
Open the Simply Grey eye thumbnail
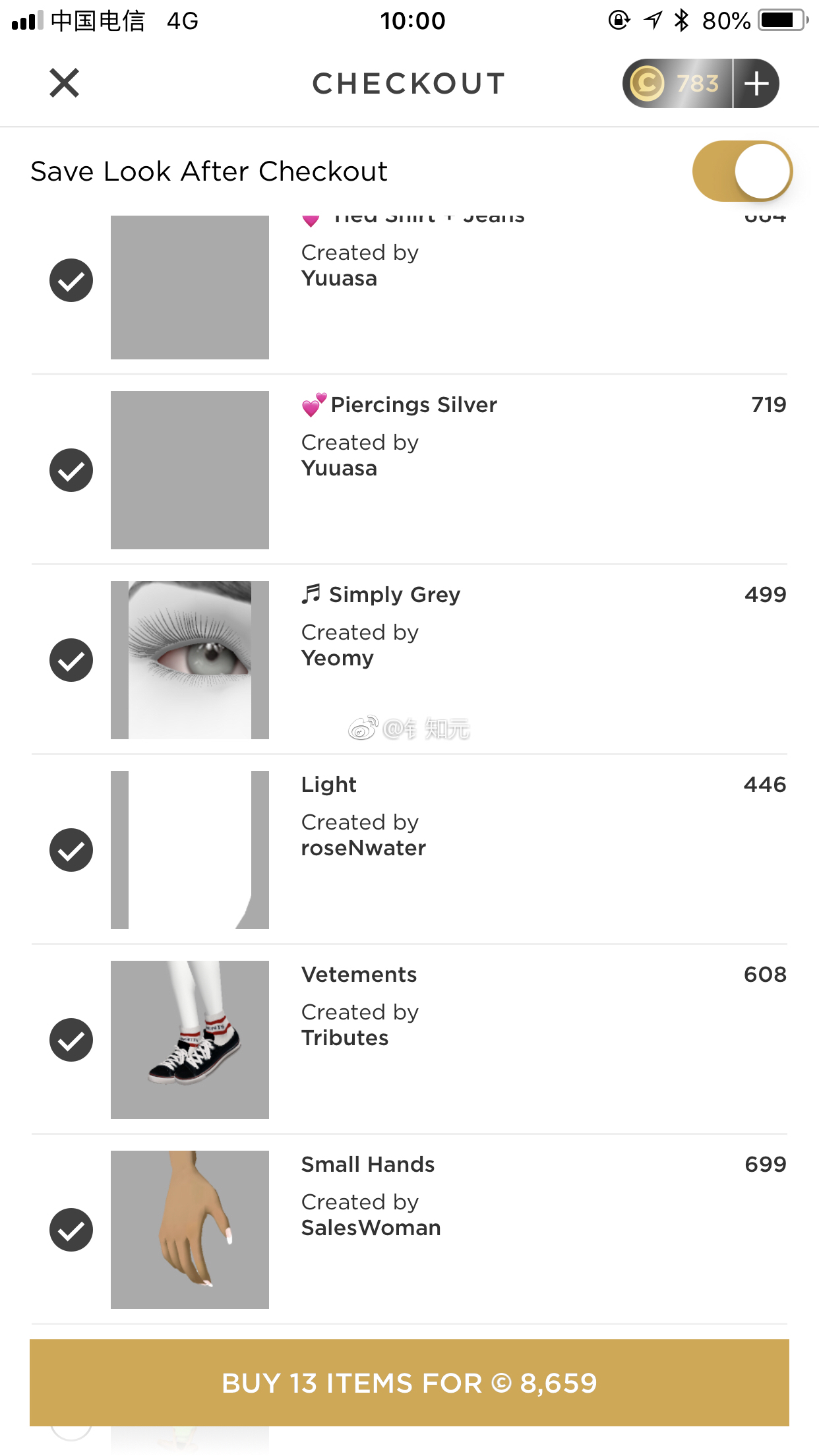coord(190,660)
